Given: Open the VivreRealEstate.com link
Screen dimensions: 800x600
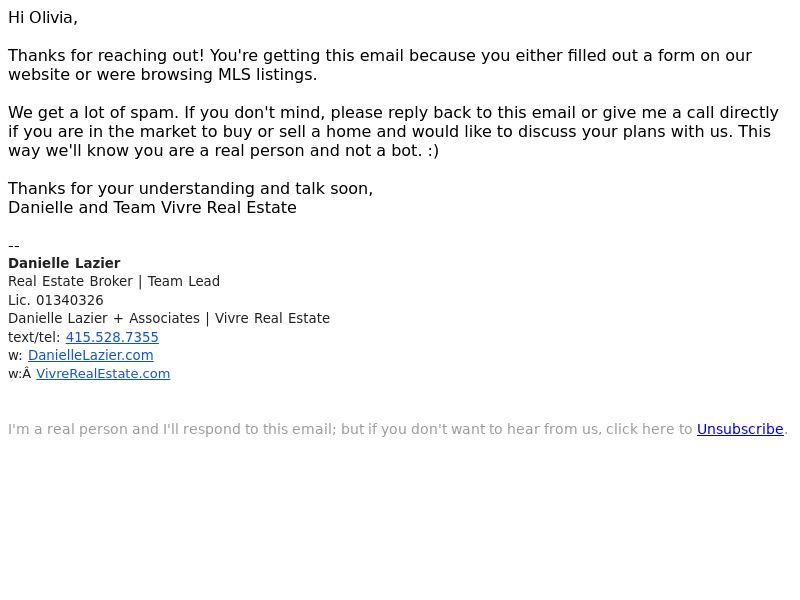Looking at the screenshot, I should tap(103, 373).
